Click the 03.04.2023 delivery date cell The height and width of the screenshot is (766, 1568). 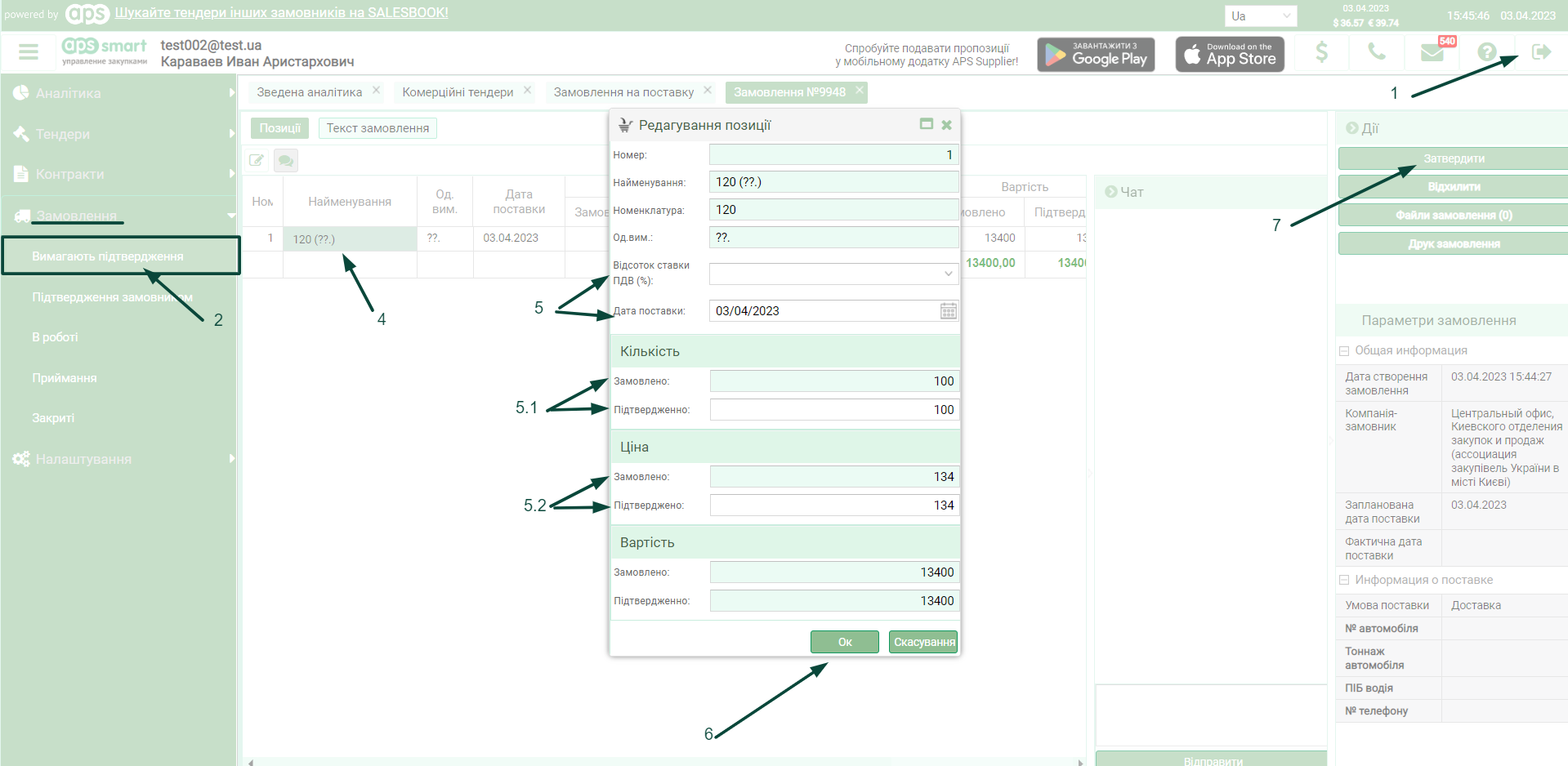[519, 238]
